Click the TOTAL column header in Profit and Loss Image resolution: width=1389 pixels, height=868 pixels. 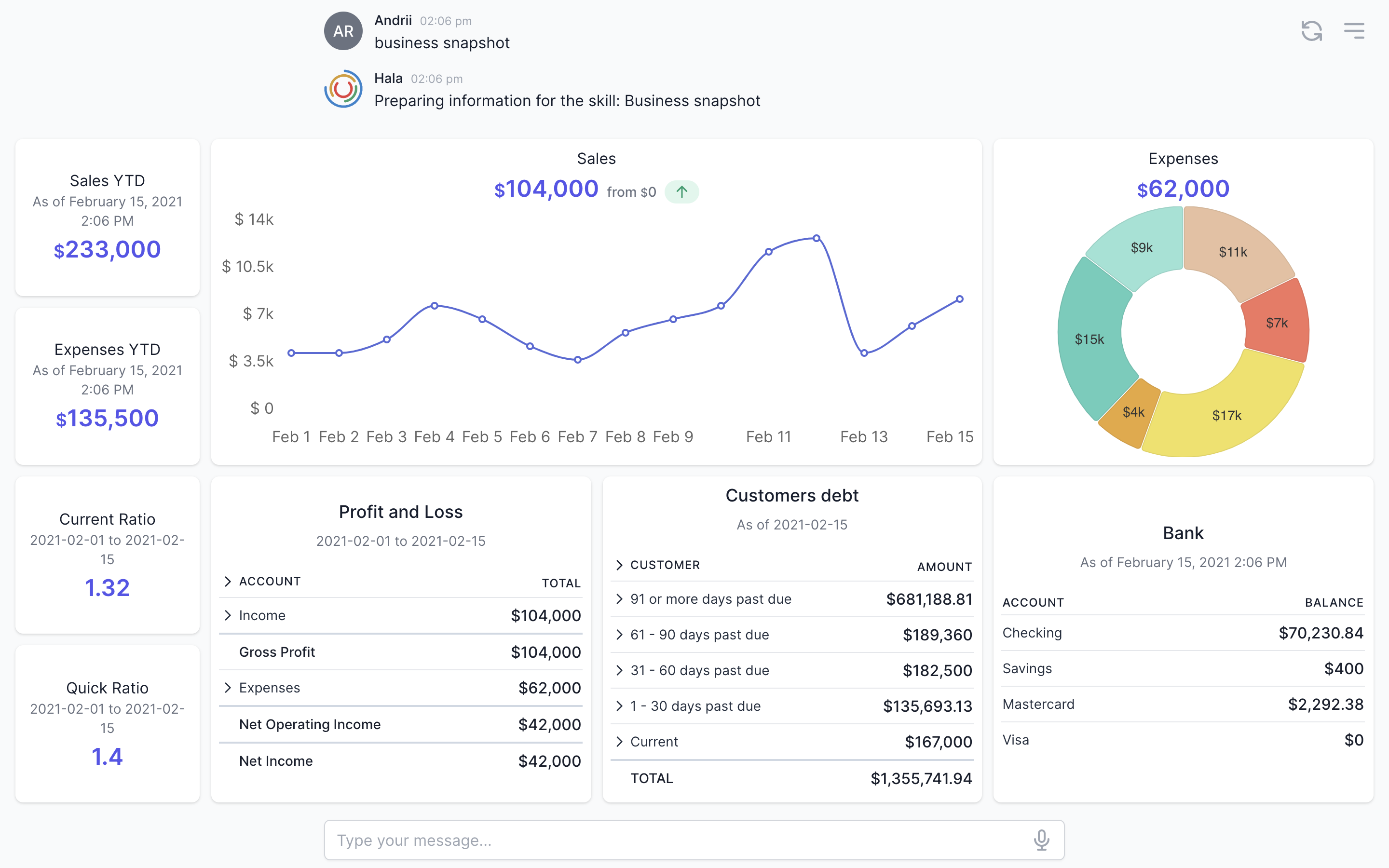pos(561,583)
